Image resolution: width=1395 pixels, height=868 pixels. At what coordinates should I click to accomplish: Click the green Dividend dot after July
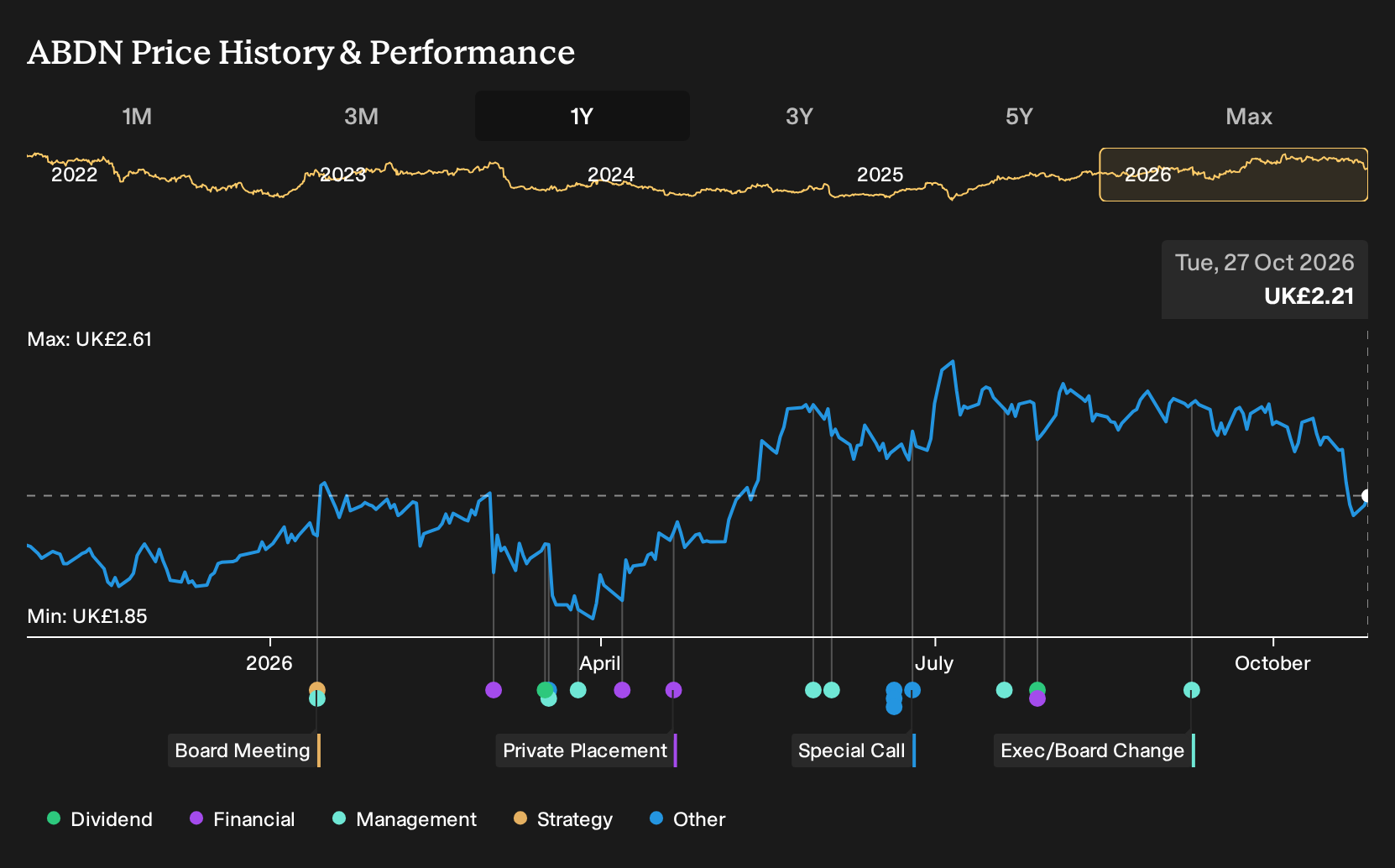[1037, 689]
